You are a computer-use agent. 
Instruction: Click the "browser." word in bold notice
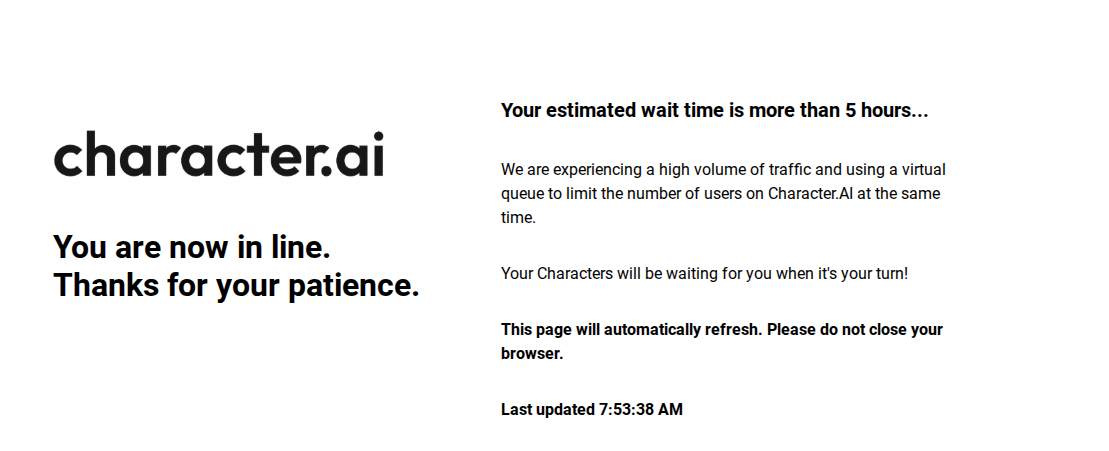coord(532,353)
